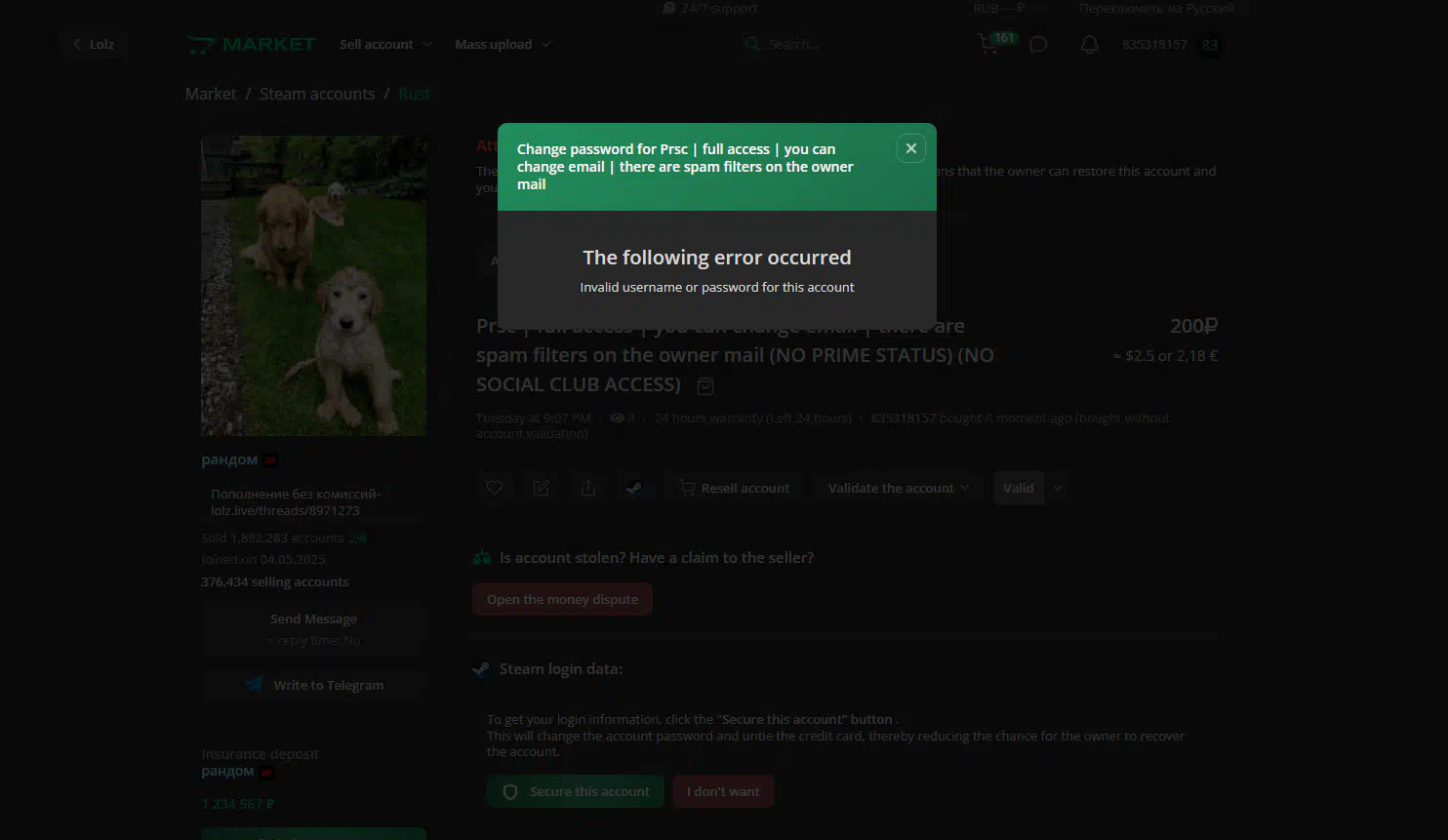
Task: Click the search magnifier icon
Action: (751, 45)
